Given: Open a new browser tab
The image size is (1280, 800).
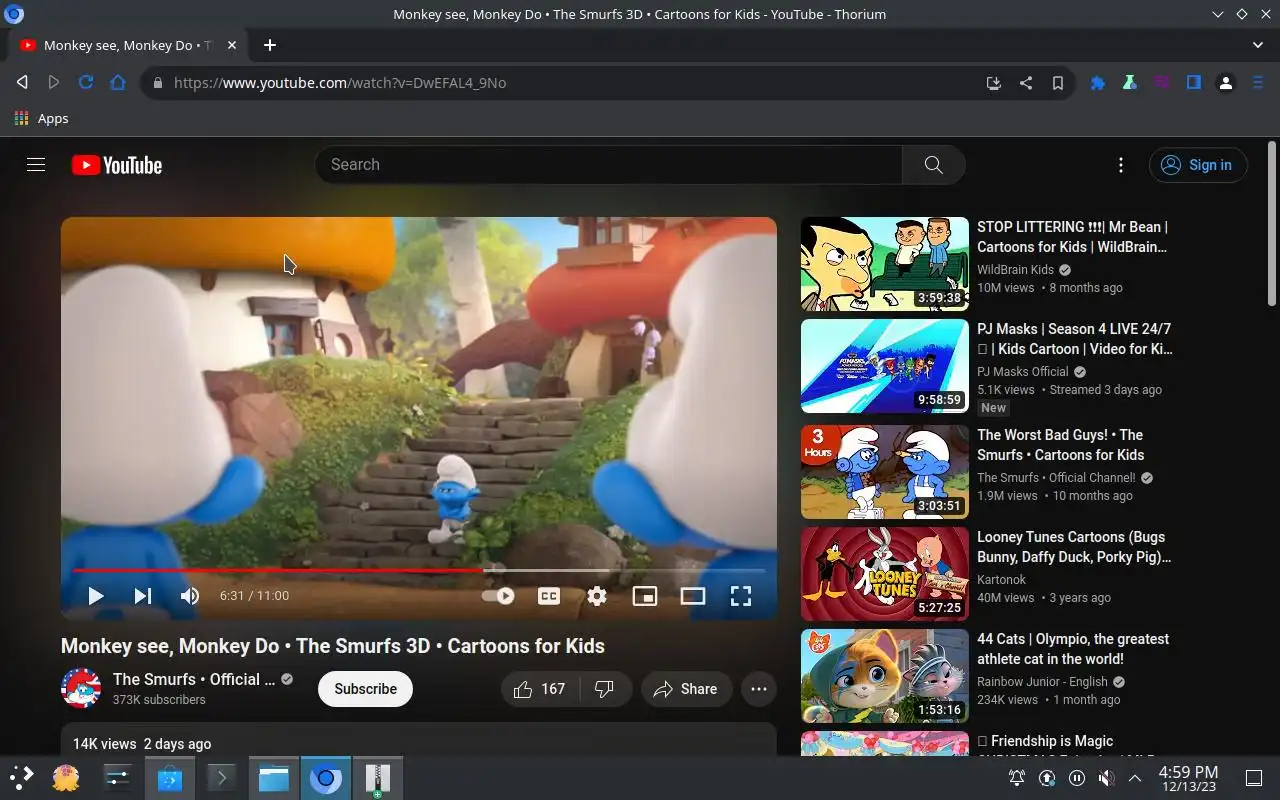Looking at the screenshot, I should pyautogui.click(x=270, y=45).
